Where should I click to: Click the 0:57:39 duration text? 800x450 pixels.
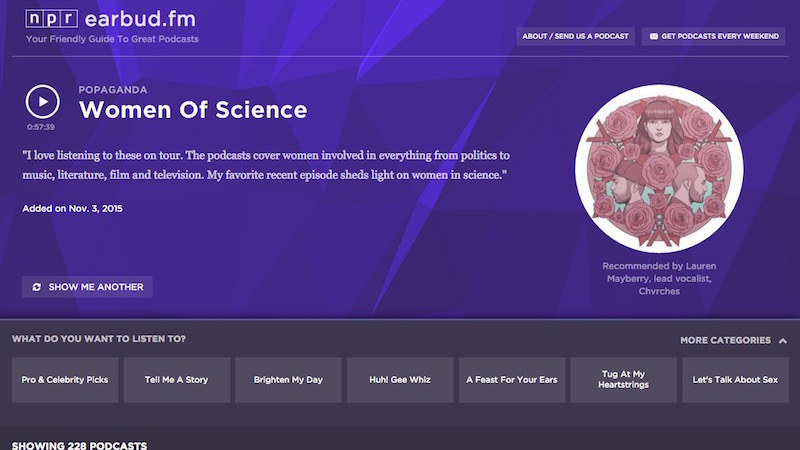pos(41,127)
